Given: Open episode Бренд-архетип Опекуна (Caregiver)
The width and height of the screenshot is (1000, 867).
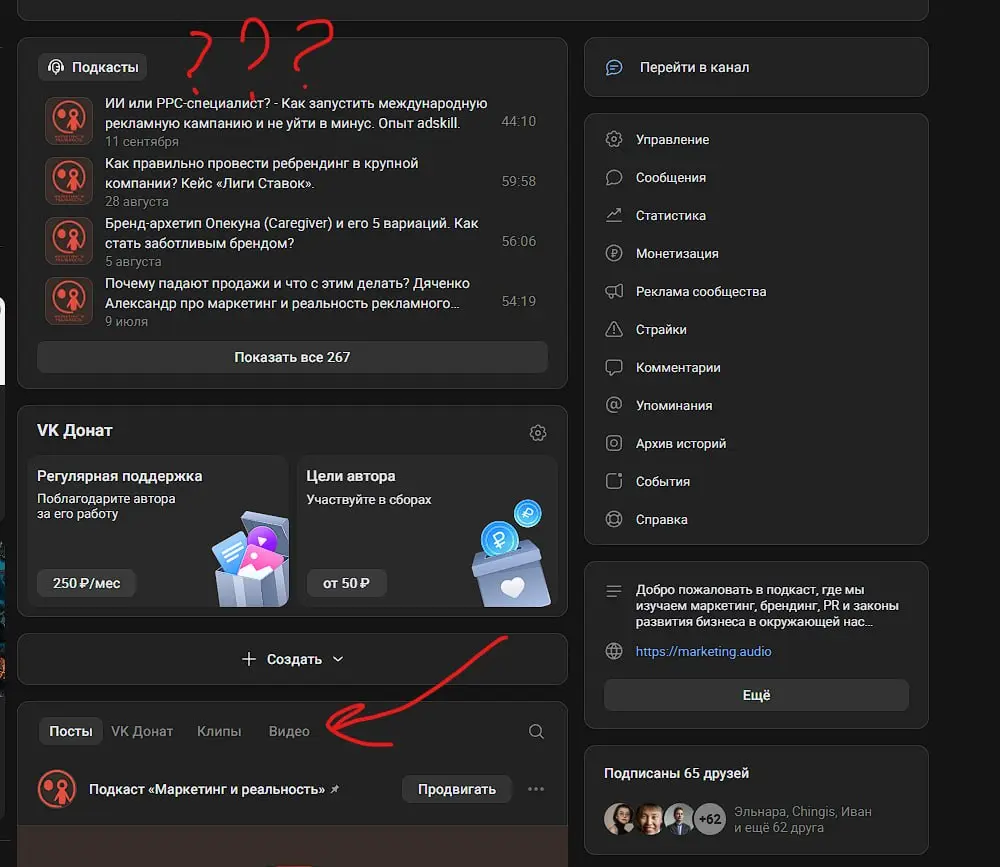Looking at the screenshot, I should pyautogui.click(x=291, y=233).
